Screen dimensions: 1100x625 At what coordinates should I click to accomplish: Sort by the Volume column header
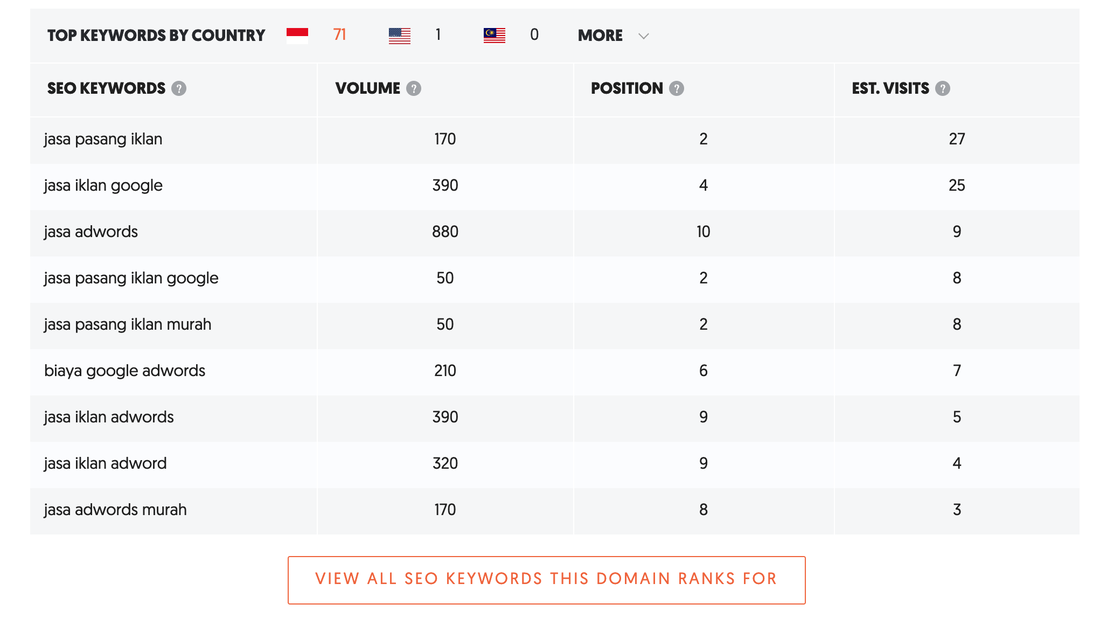[x=368, y=88]
